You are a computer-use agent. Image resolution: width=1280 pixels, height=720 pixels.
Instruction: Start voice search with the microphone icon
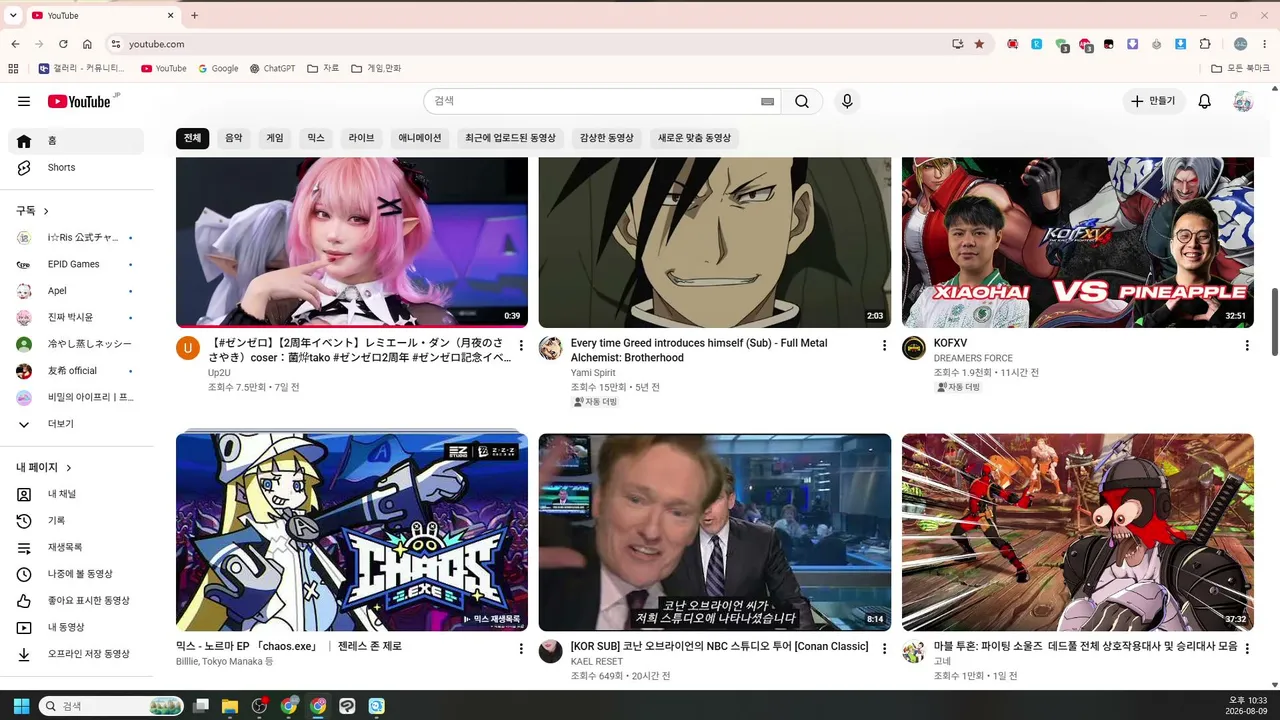pos(847,101)
